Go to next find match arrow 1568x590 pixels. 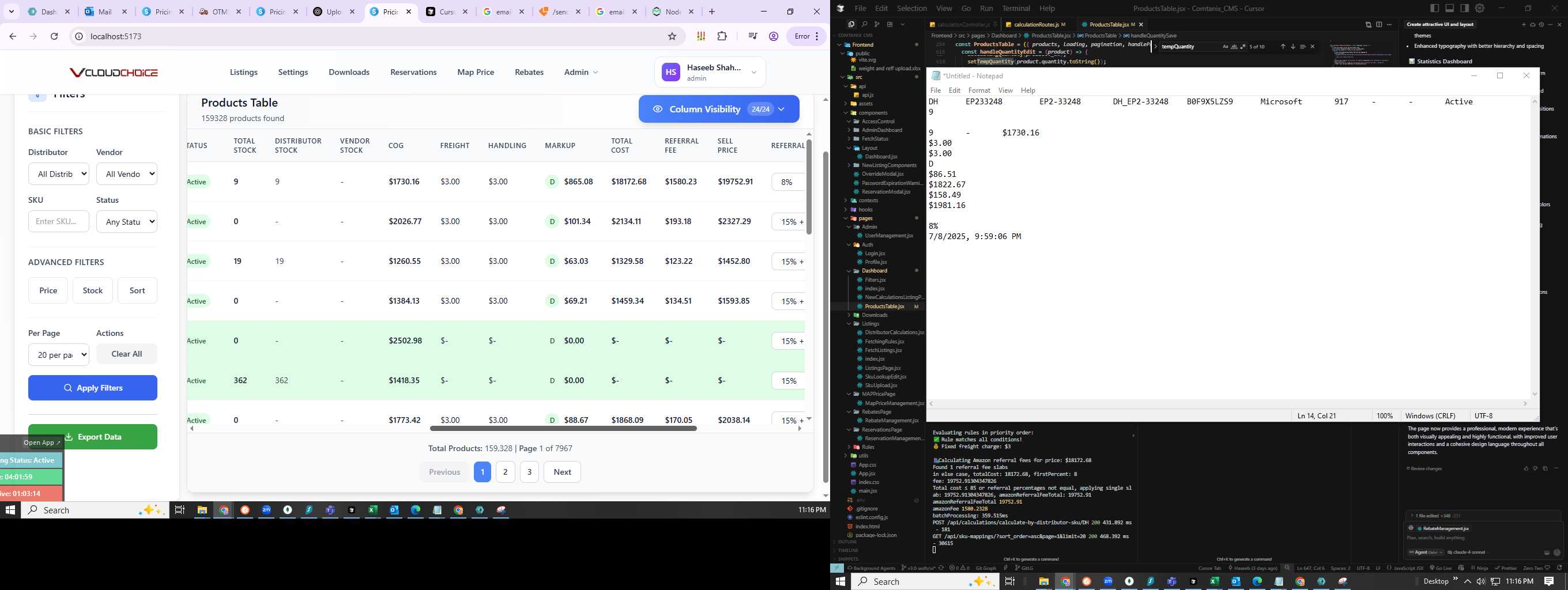[x=1293, y=47]
